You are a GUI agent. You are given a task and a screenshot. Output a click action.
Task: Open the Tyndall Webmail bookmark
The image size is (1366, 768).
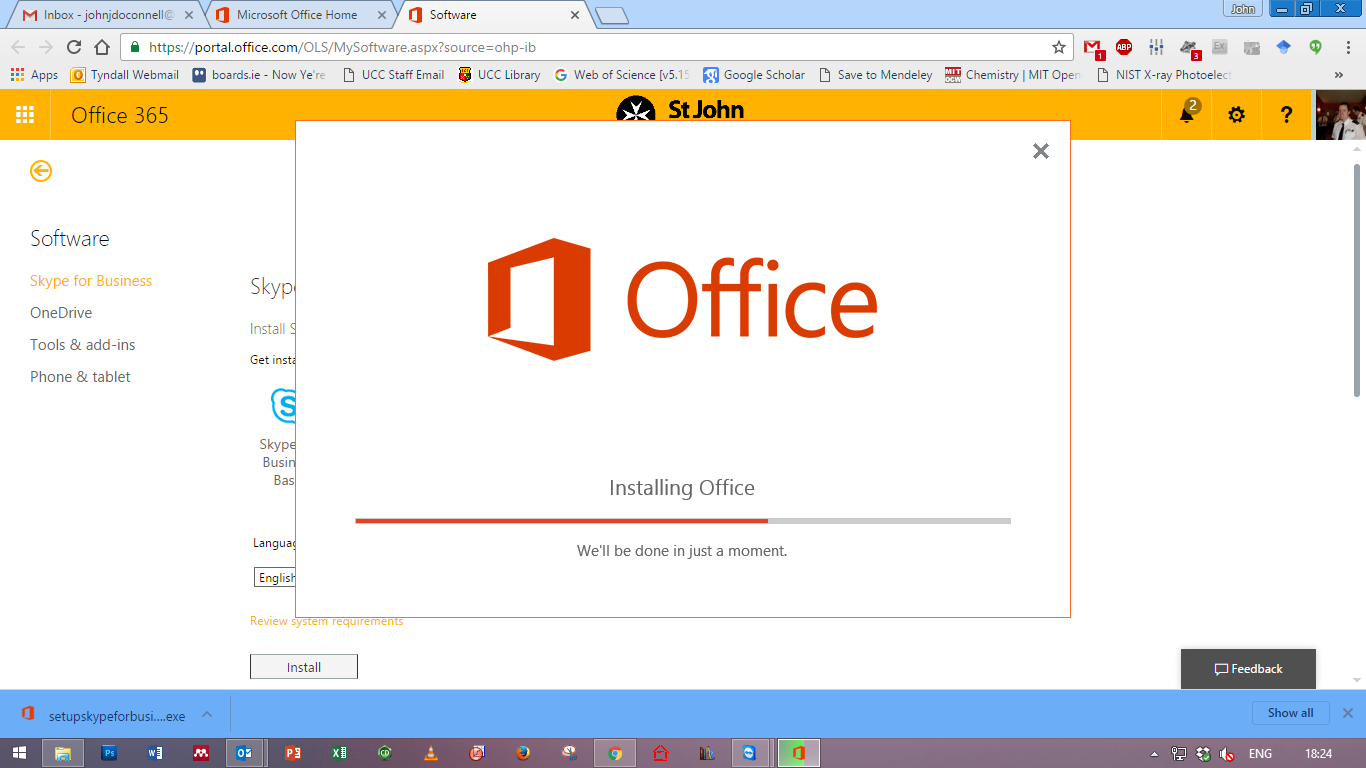pyautogui.click(x=126, y=75)
